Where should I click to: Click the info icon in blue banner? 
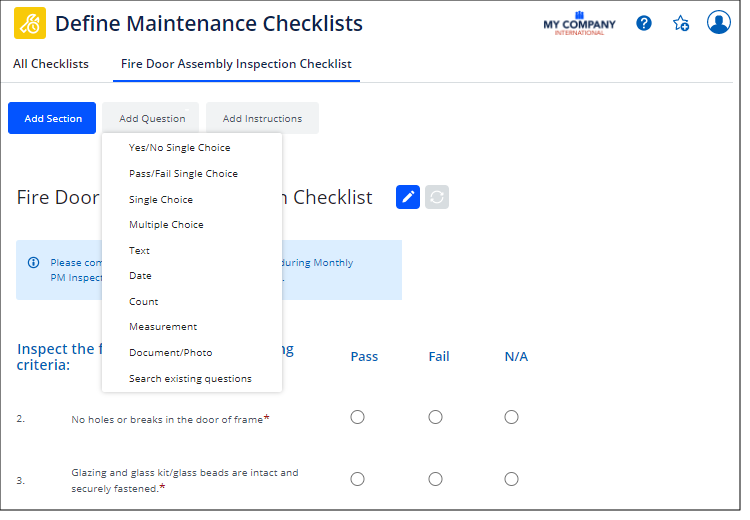click(x=33, y=263)
